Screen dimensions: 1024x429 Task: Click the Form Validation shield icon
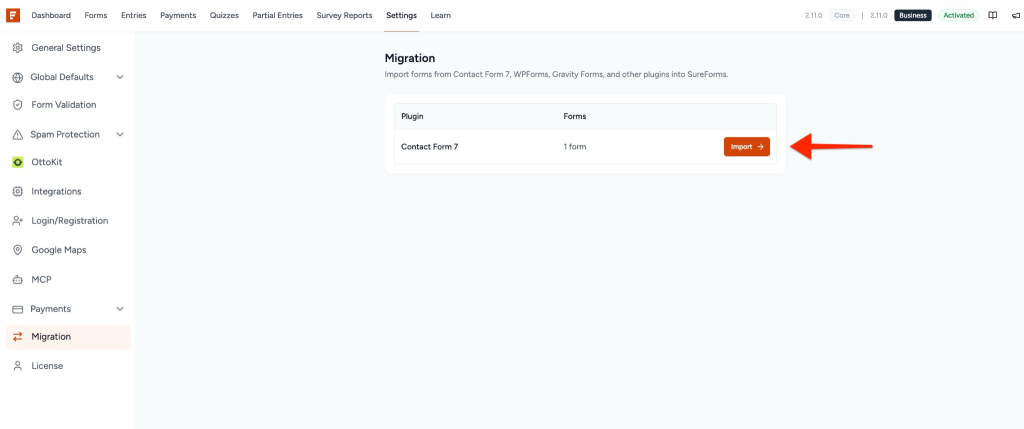18,104
